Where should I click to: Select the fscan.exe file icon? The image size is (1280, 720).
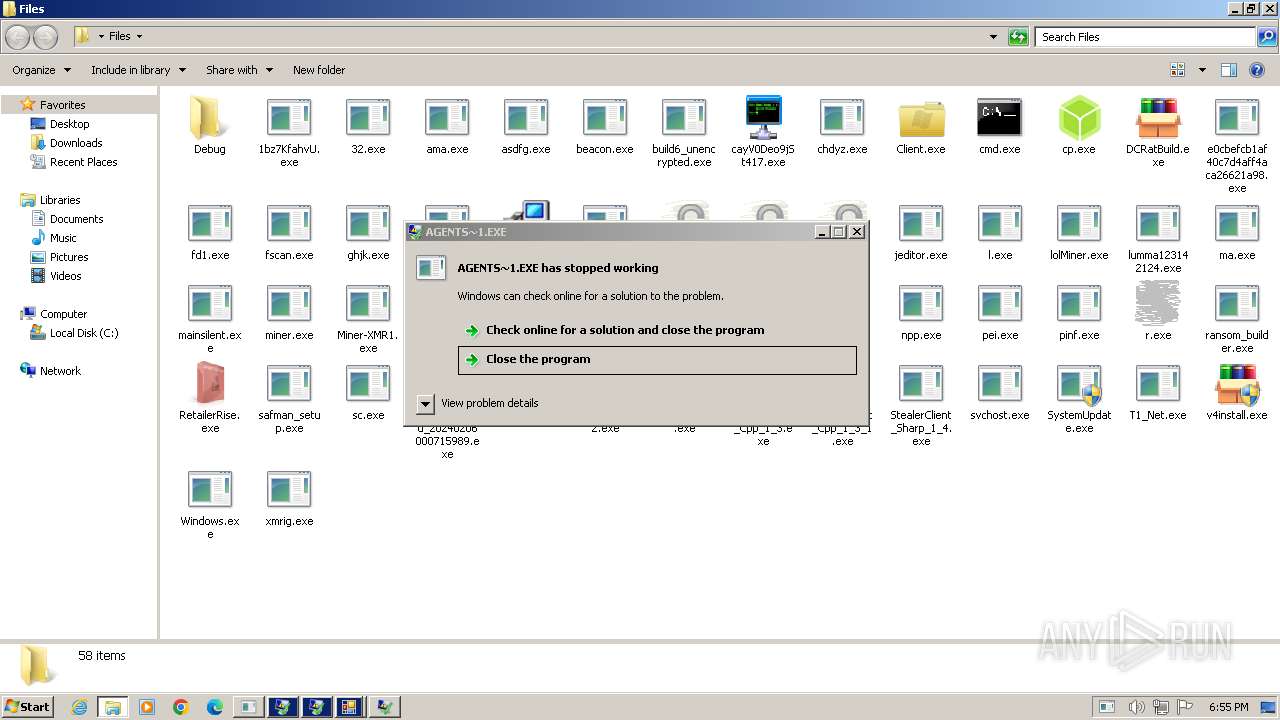pyautogui.click(x=289, y=224)
